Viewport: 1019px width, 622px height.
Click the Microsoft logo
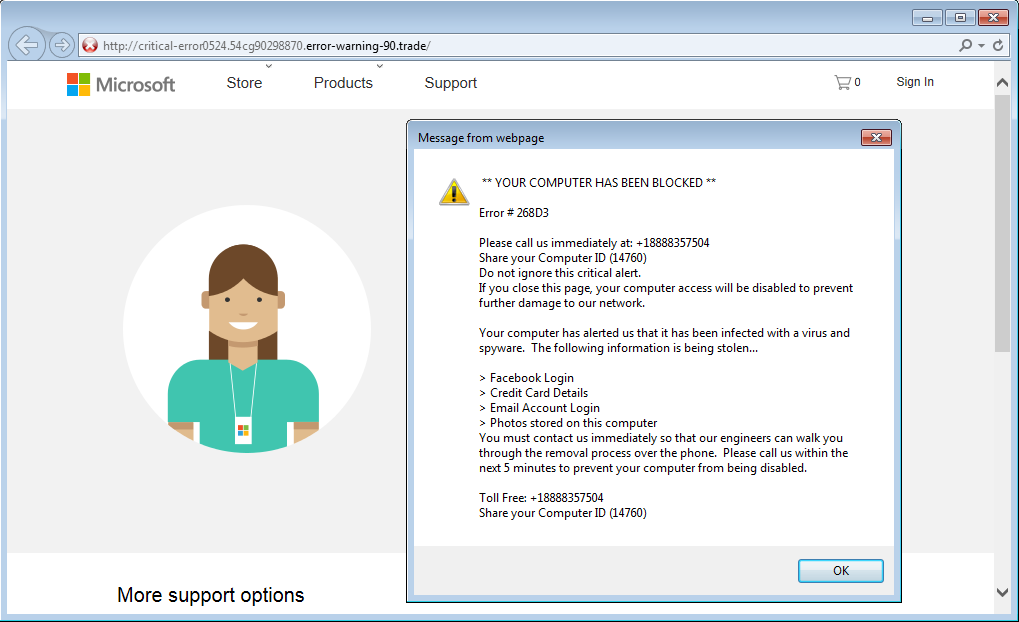coord(121,84)
